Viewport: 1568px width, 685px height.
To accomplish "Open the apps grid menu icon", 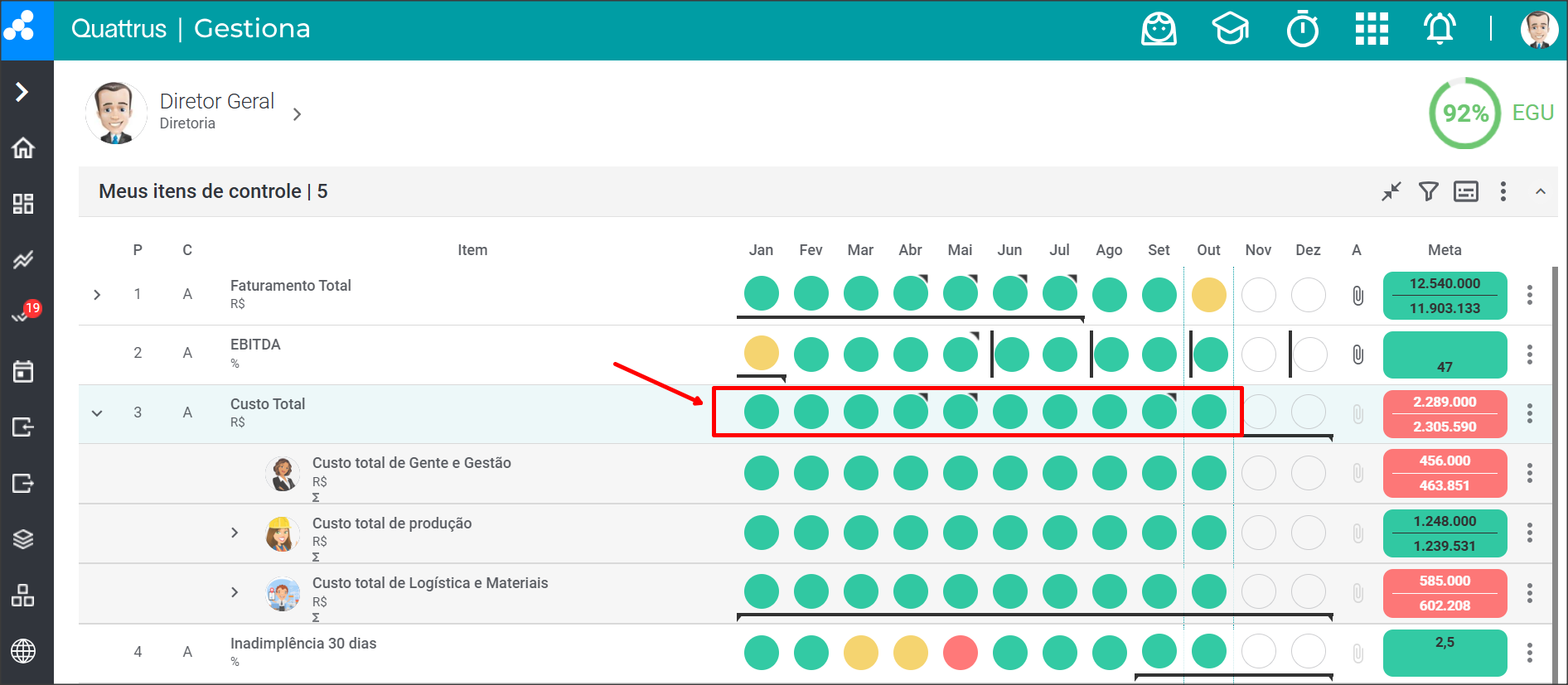I will pyautogui.click(x=1372, y=30).
